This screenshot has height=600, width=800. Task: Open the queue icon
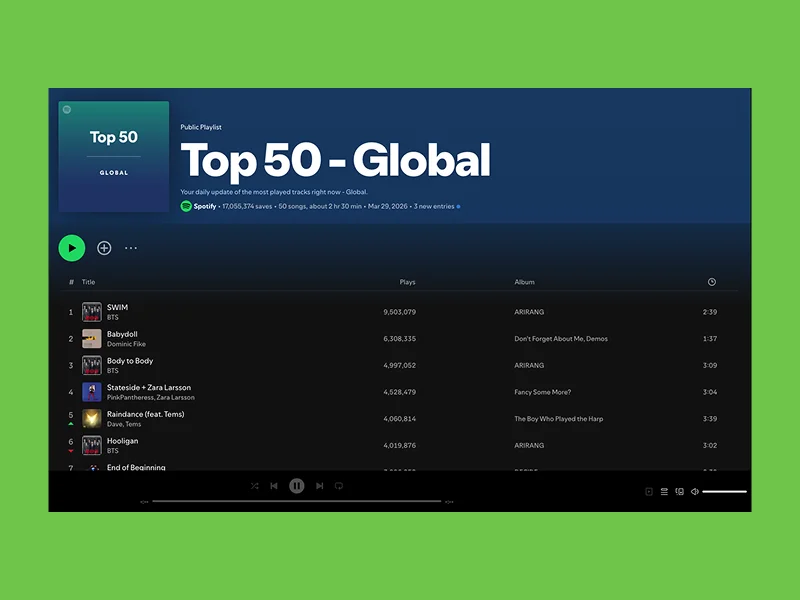664,491
